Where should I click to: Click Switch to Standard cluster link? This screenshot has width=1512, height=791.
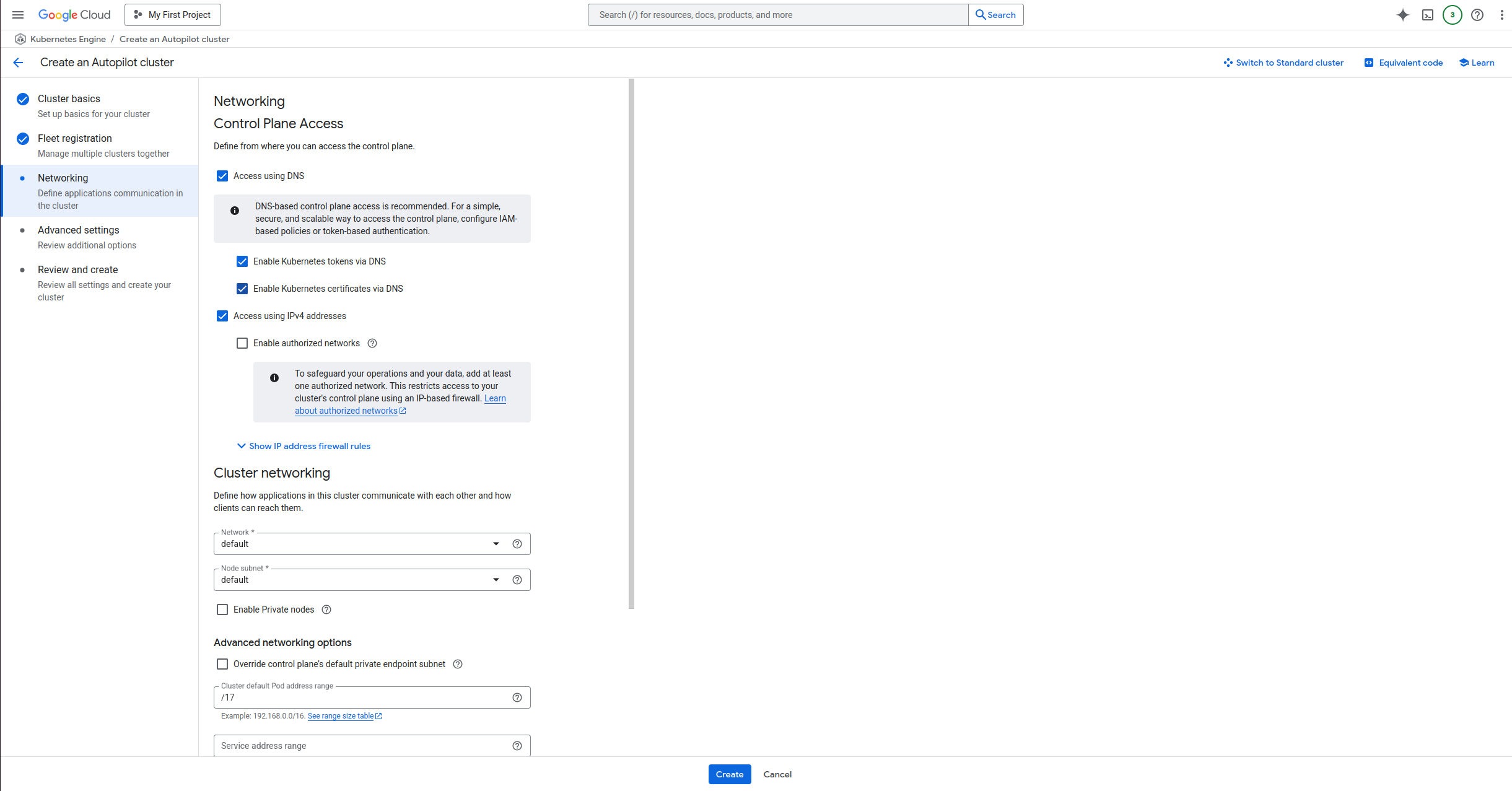coord(1283,63)
